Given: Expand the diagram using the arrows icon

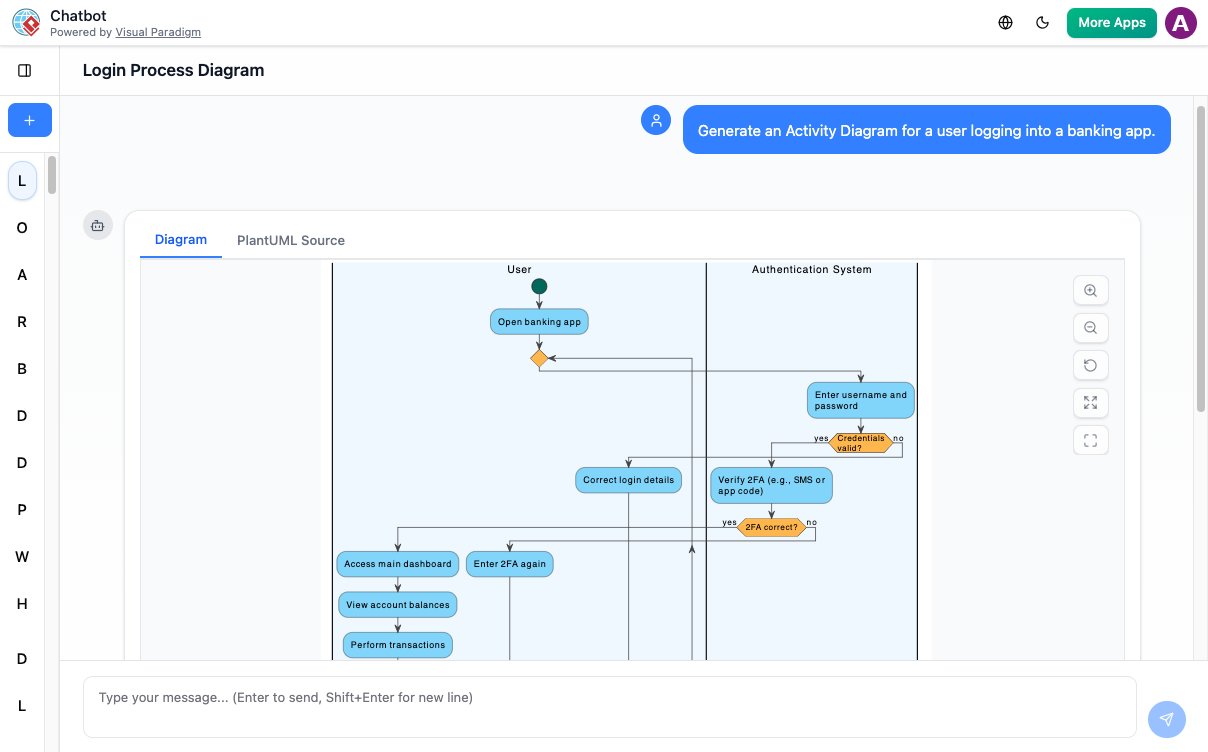Looking at the screenshot, I should pyautogui.click(x=1090, y=403).
